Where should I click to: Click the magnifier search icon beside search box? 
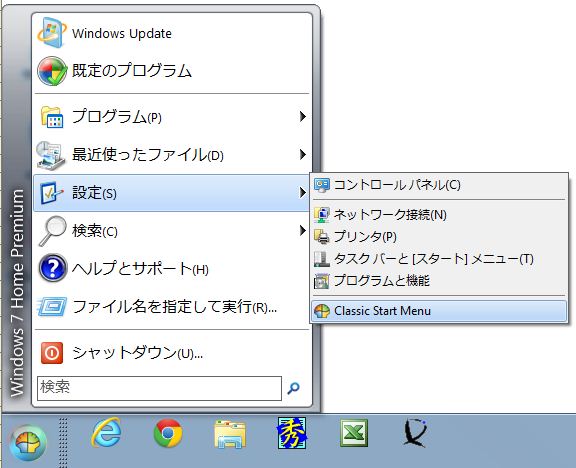(x=294, y=388)
